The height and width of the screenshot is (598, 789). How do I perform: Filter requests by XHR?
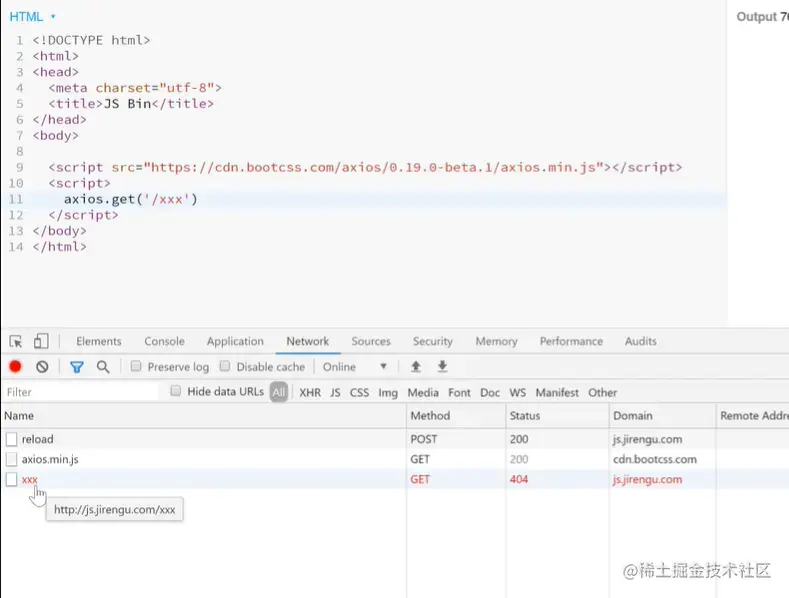pyautogui.click(x=310, y=393)
